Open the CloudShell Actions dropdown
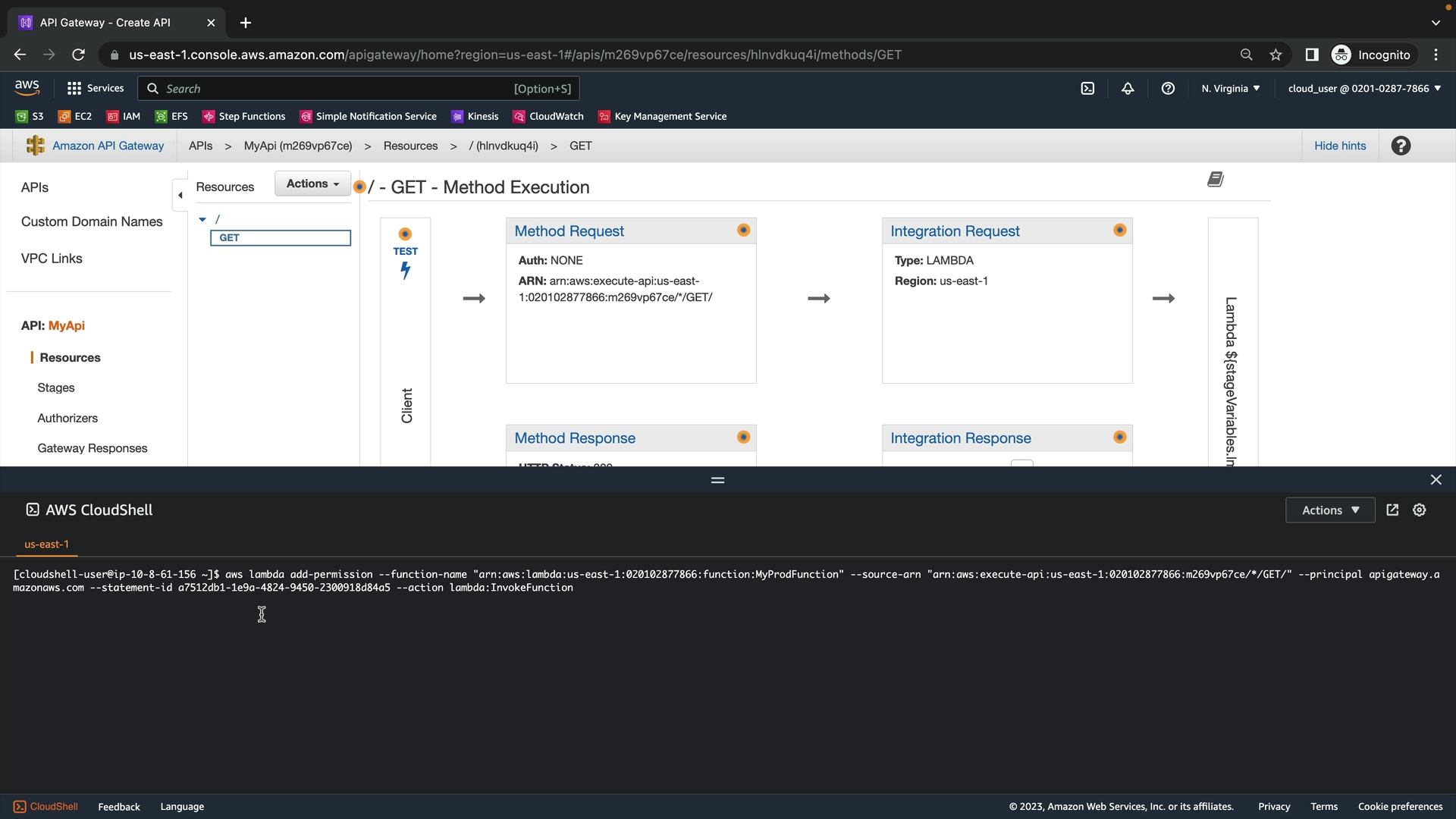This screenshot has height=819, width=1456. 1330,510
